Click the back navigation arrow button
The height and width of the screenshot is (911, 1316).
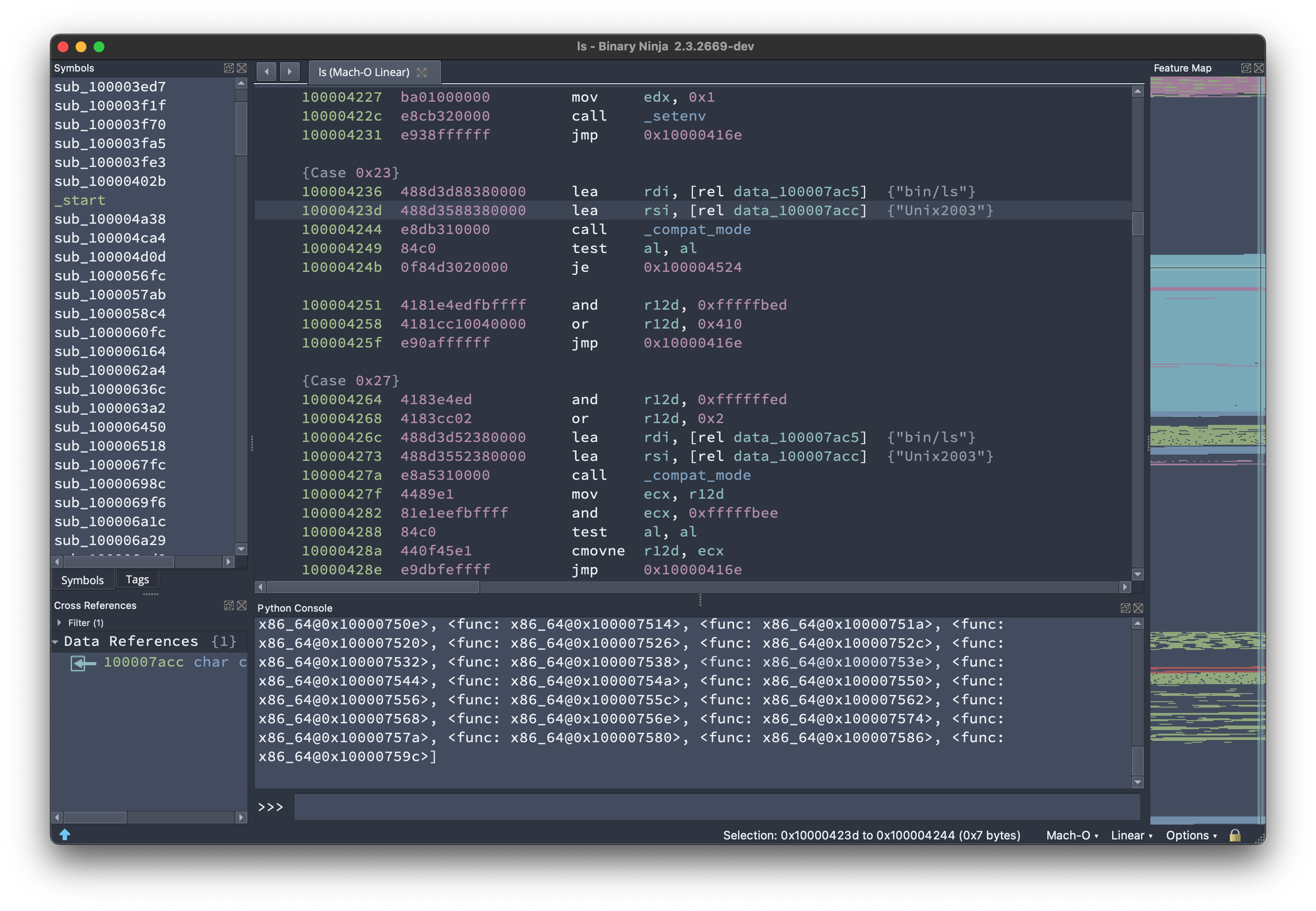coord(266,72)
